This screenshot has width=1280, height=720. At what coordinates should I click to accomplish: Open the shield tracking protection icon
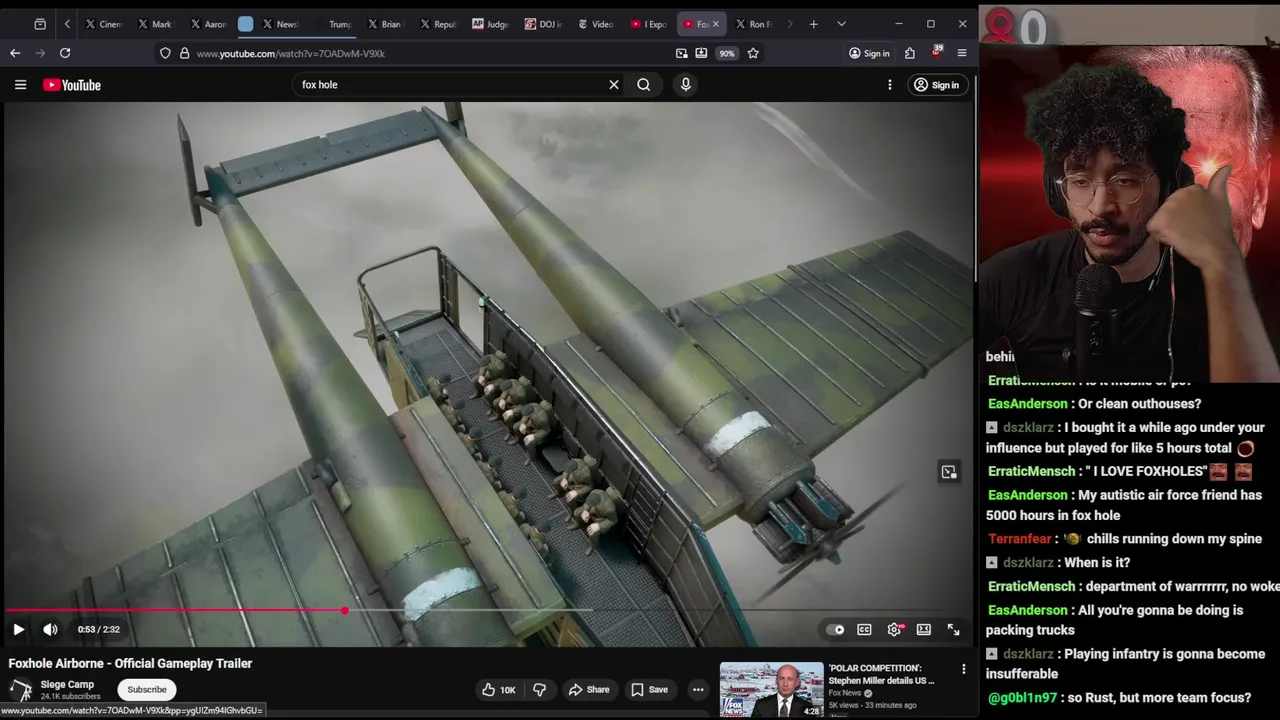(x=165, y=53)
